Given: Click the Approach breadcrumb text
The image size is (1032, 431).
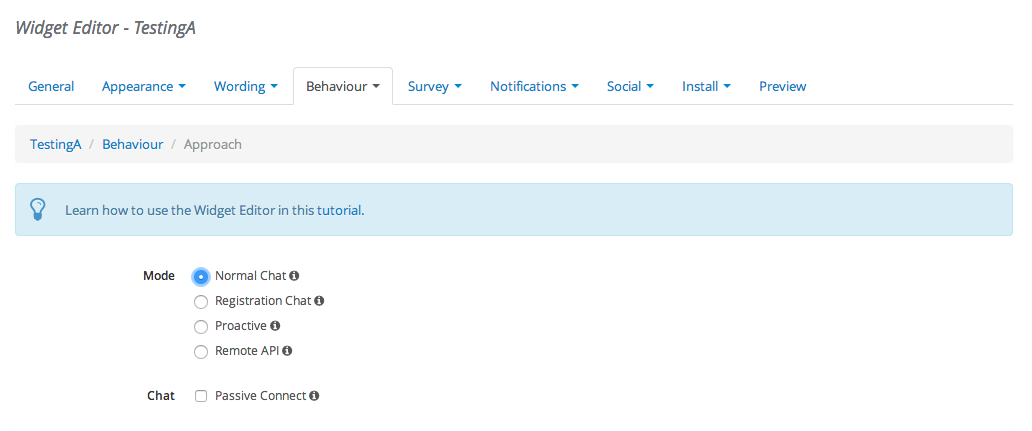Looking at the screenshot, I should coord(213,144).
